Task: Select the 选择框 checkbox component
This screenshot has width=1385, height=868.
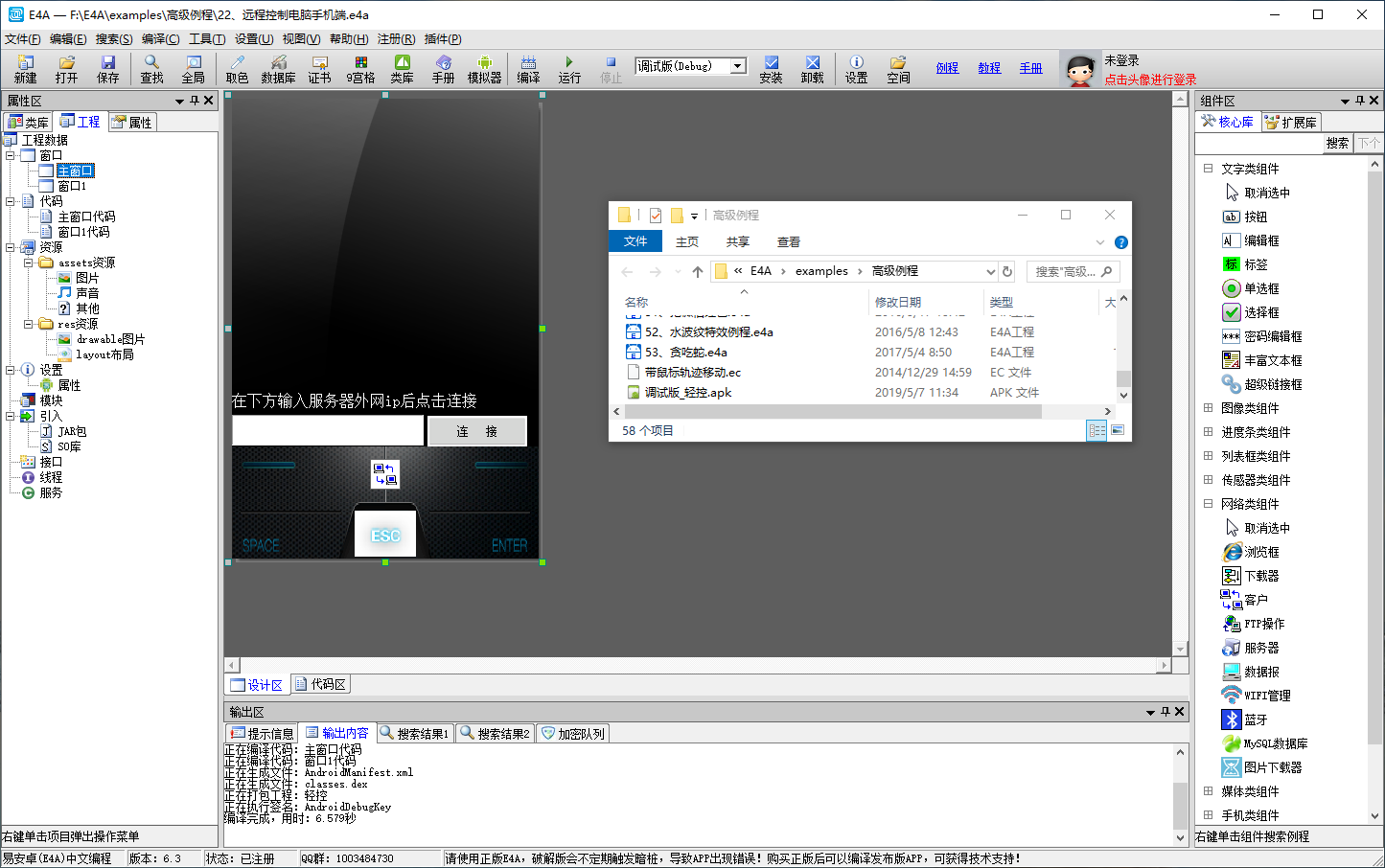Action: 1251,312
